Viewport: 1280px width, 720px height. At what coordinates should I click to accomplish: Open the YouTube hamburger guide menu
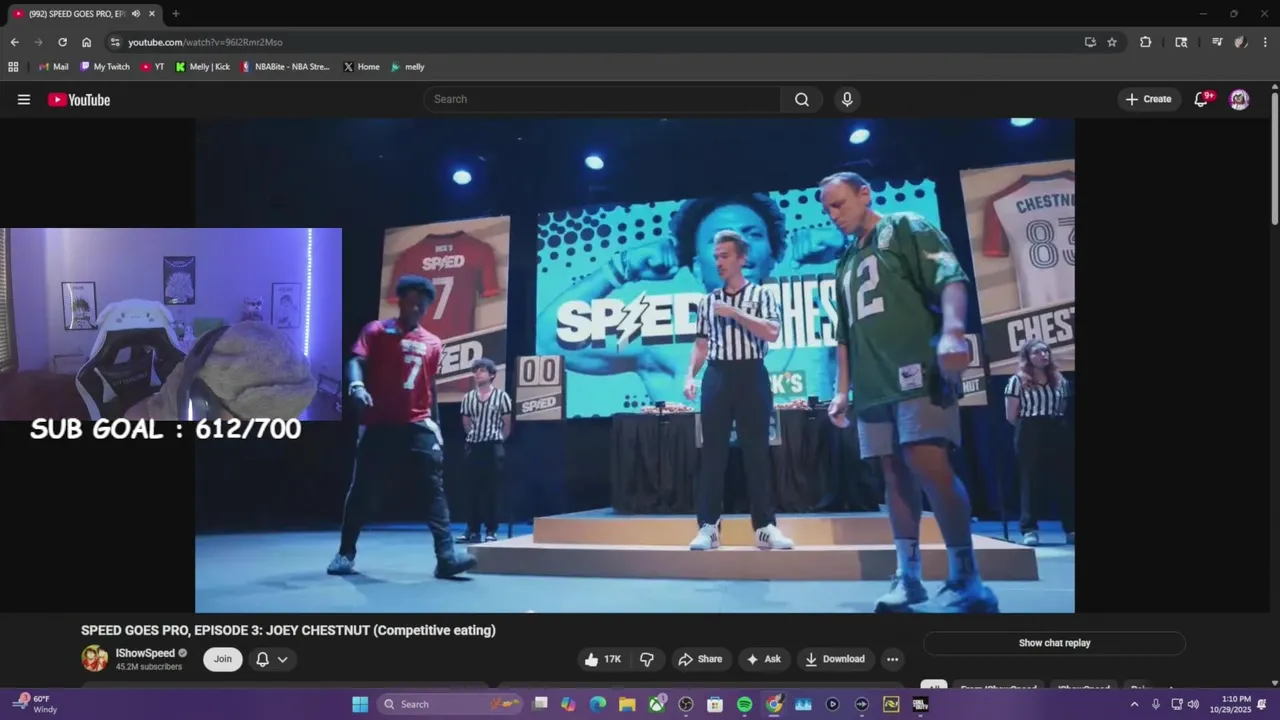(x=24, y=99)
